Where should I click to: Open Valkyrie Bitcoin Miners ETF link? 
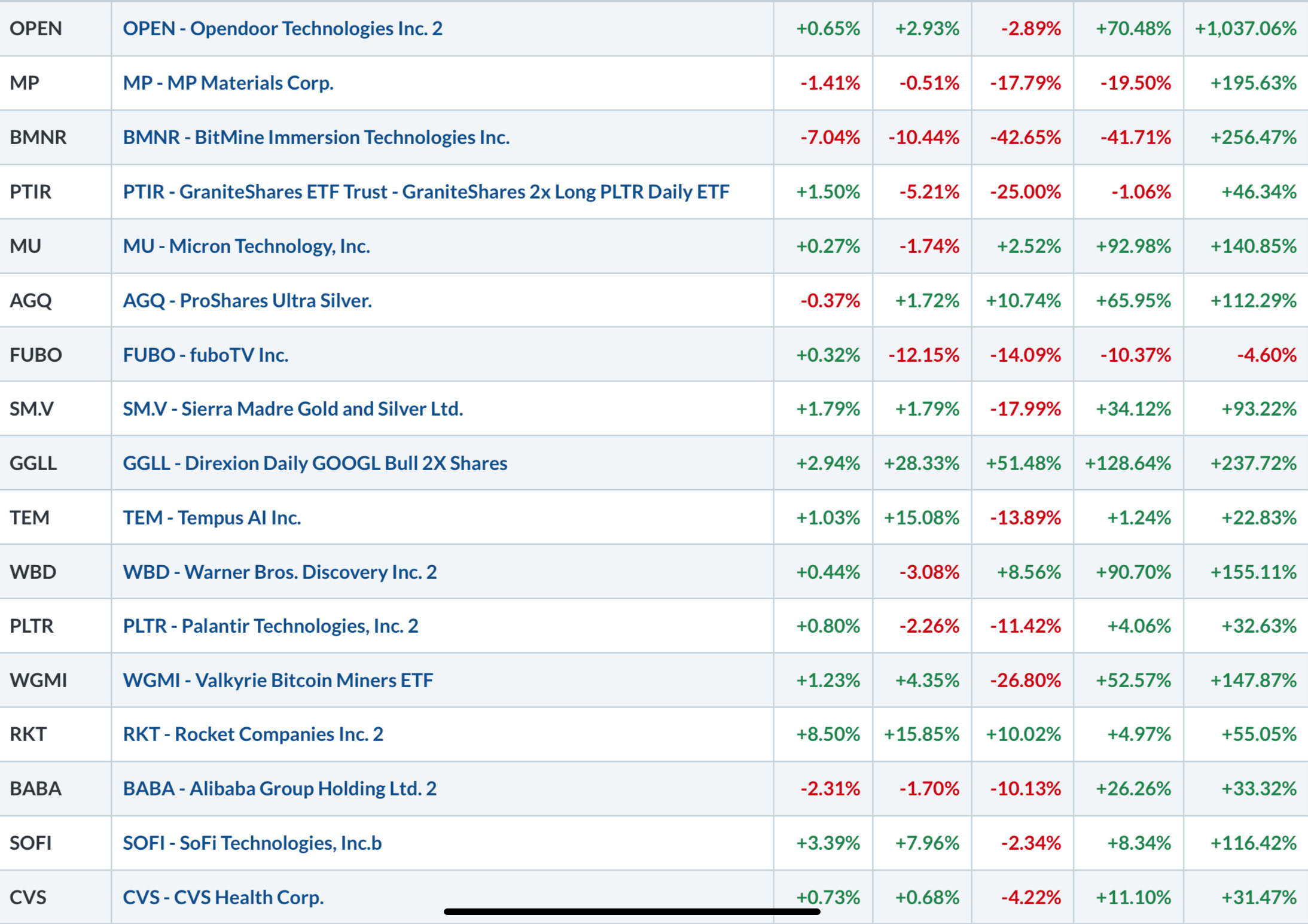278,680
